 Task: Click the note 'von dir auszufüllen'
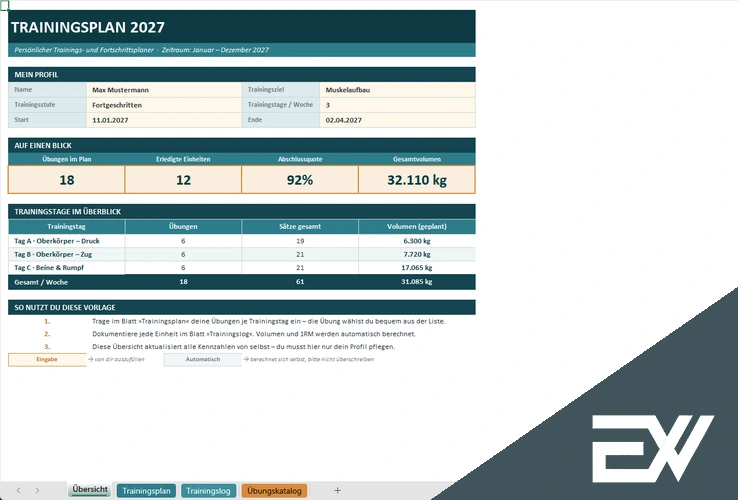(119, 359)
